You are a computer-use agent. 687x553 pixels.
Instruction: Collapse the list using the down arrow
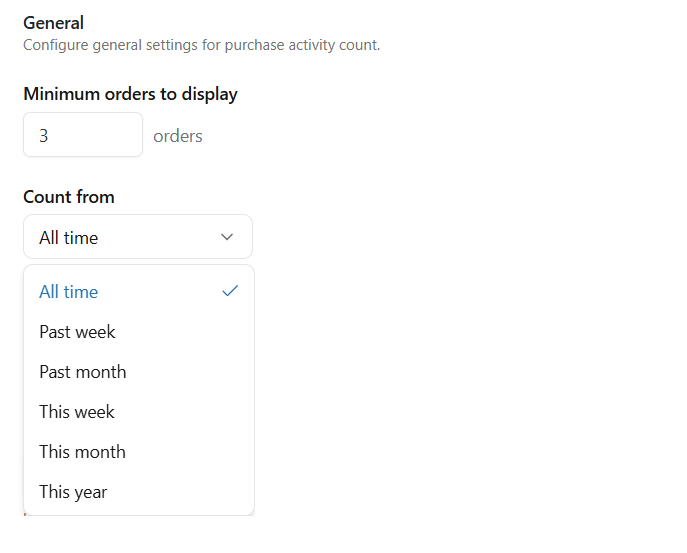[x=227, y=237]
